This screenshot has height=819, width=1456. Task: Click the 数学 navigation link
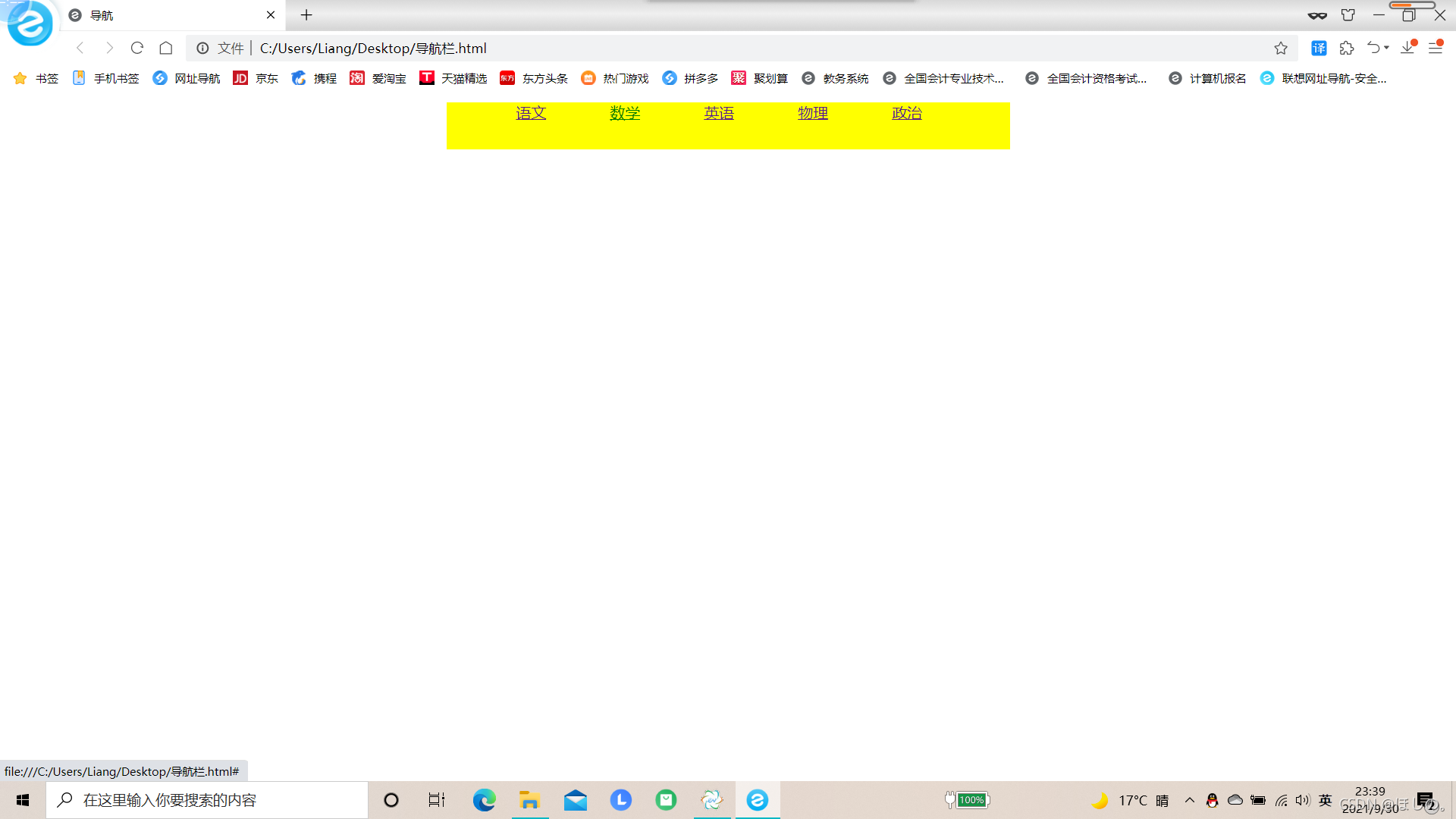pyautogui.click(x=625, y=112)
